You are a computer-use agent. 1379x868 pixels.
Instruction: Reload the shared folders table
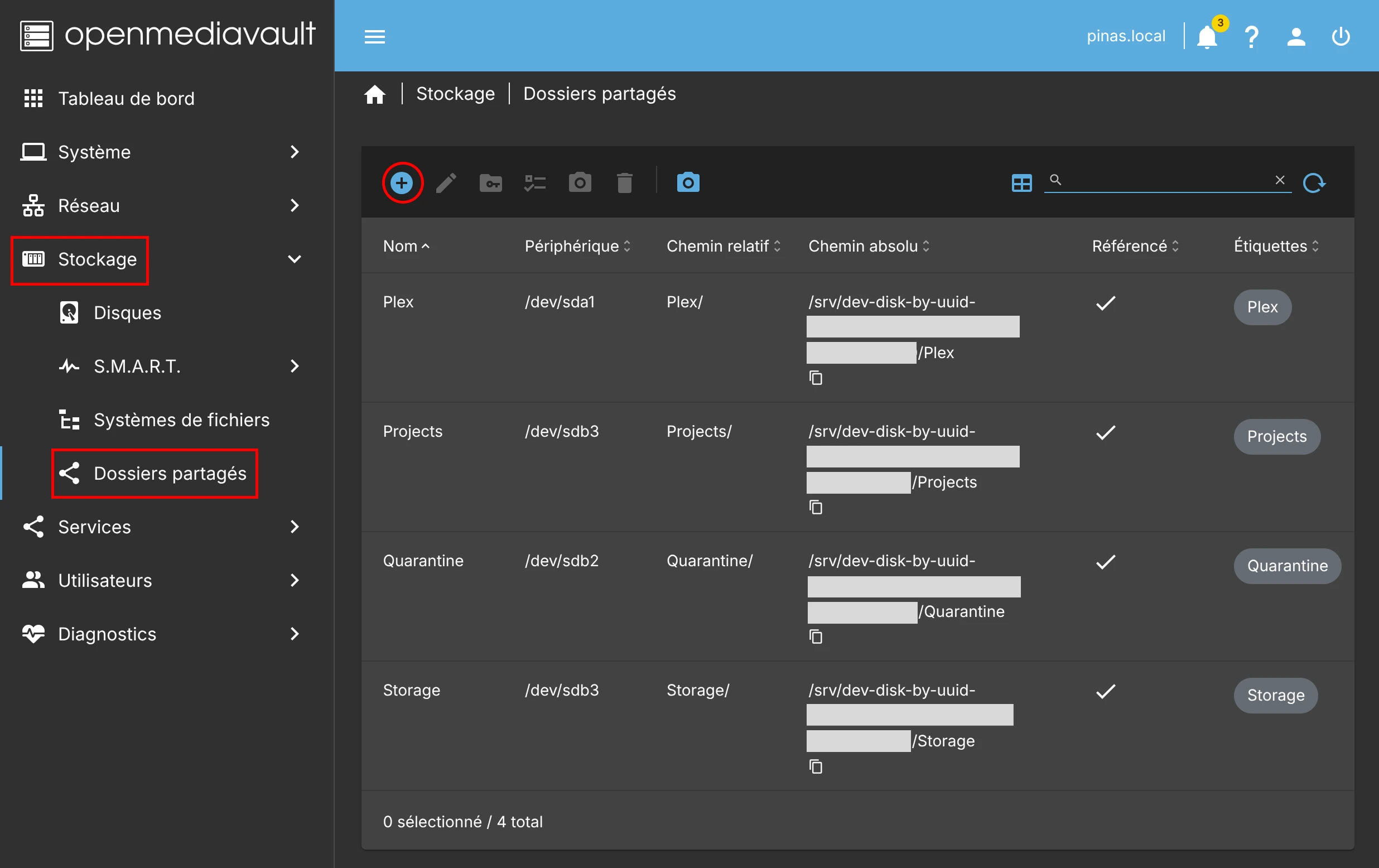click(x=1314, y=182)
